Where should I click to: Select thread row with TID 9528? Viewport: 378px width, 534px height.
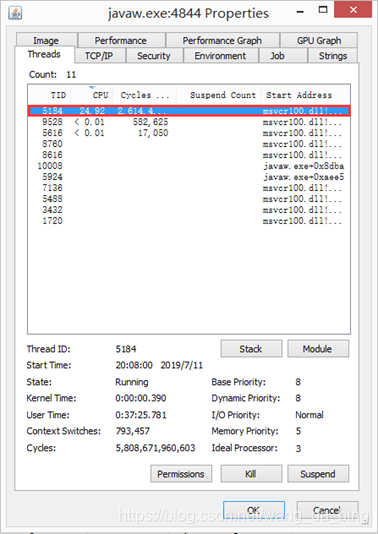[x=189, y=122]
